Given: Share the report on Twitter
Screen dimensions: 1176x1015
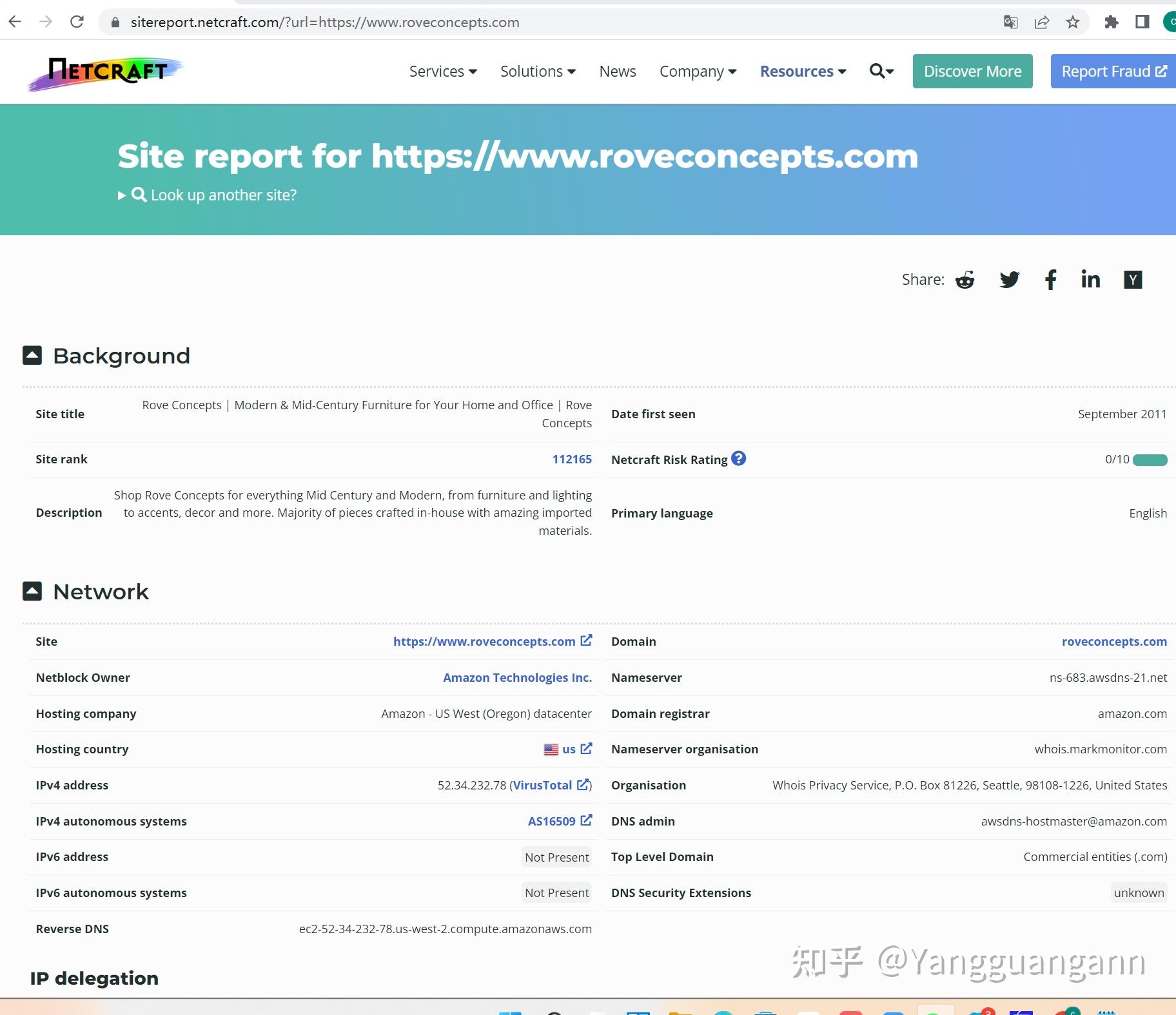Looking at the screenshot, I should [x=1009, y=280].
